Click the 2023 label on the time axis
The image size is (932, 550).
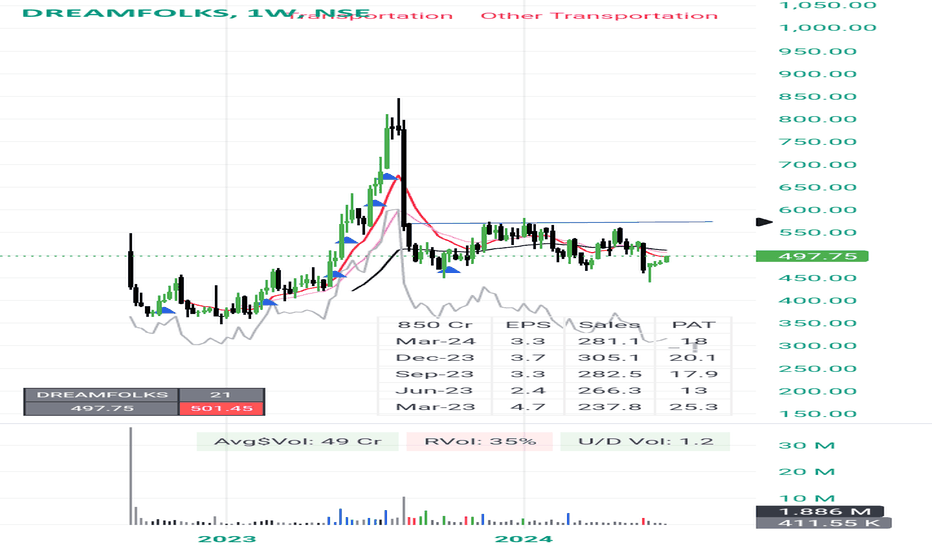pyautogui.click(x=226, y=539)
